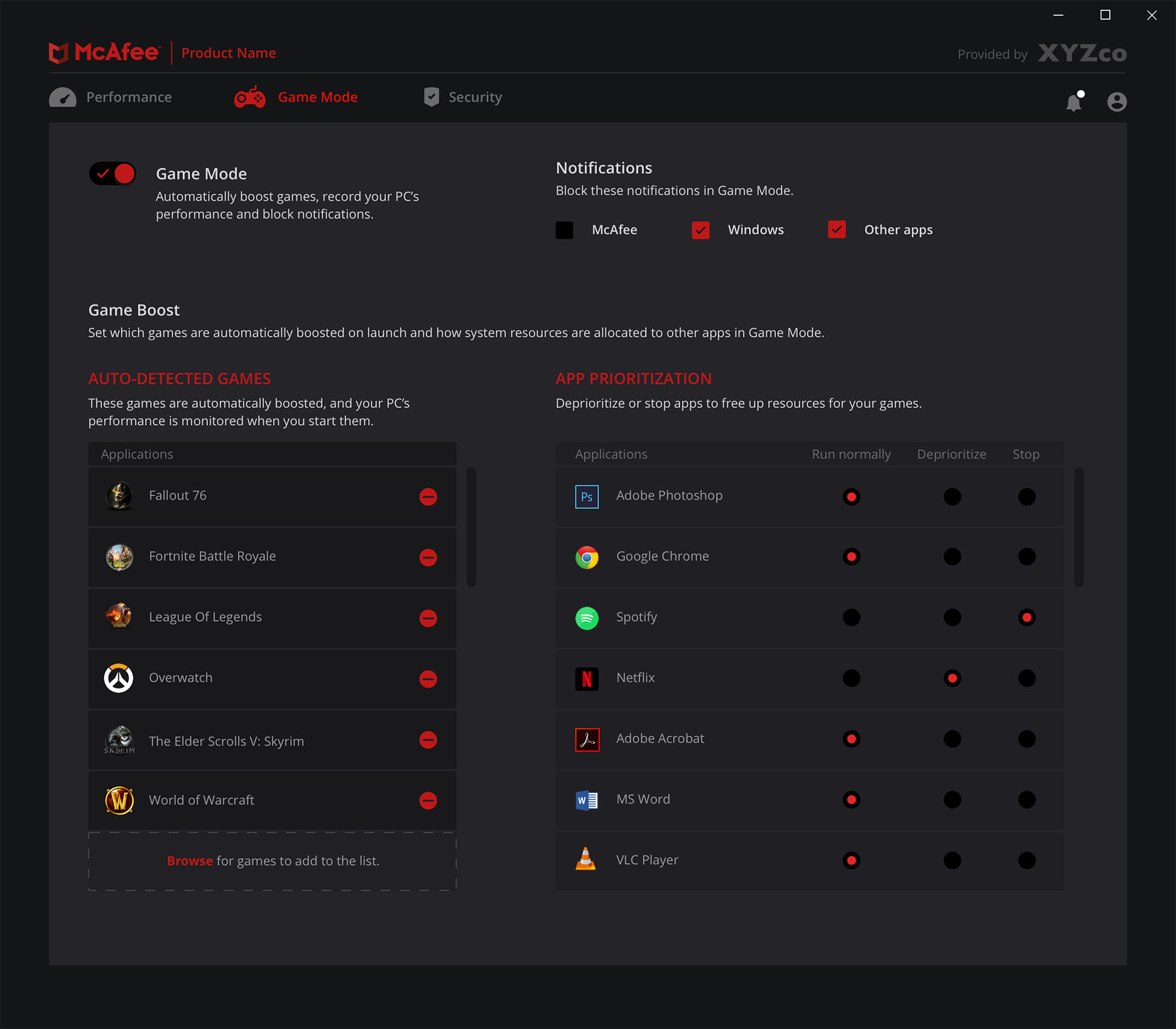Remove Fortnite Battle Royale from the list
Image resolution: width=1176 pixels, height=1029 pixels.
pos(428,557)
